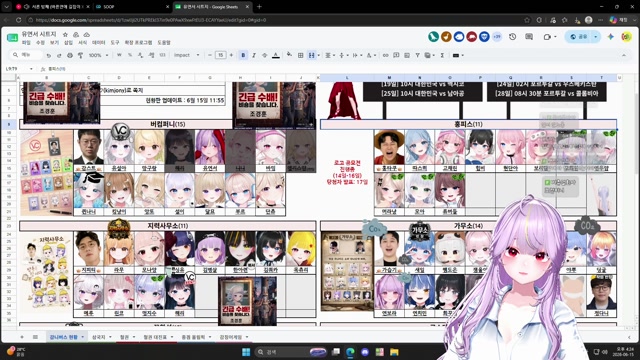Image resolution: width=640 pixels, height=360 pixels.
Task: Click the print icon in toolbar
Action: click(70, 55)
